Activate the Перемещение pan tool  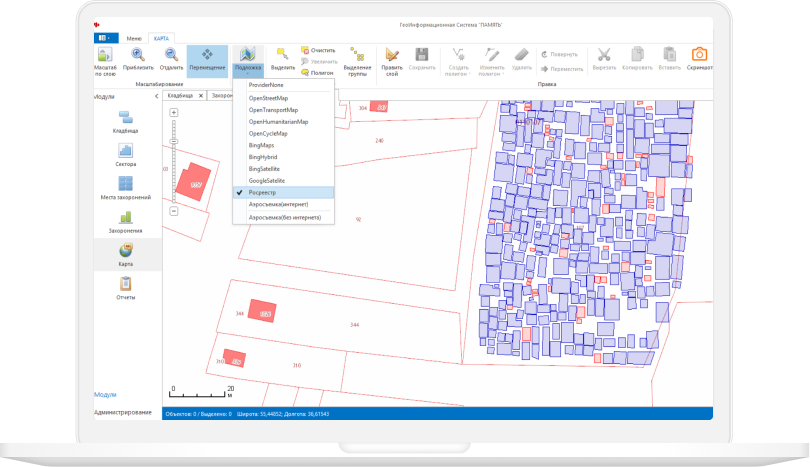point(207,61)
